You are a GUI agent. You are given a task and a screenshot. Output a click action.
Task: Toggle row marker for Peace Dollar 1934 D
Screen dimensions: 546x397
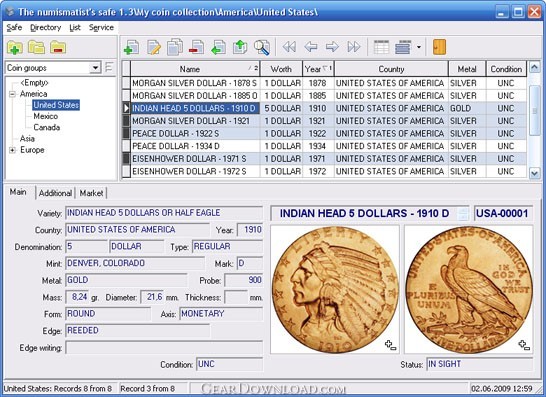pyautogui.click(x=126, y=146)
